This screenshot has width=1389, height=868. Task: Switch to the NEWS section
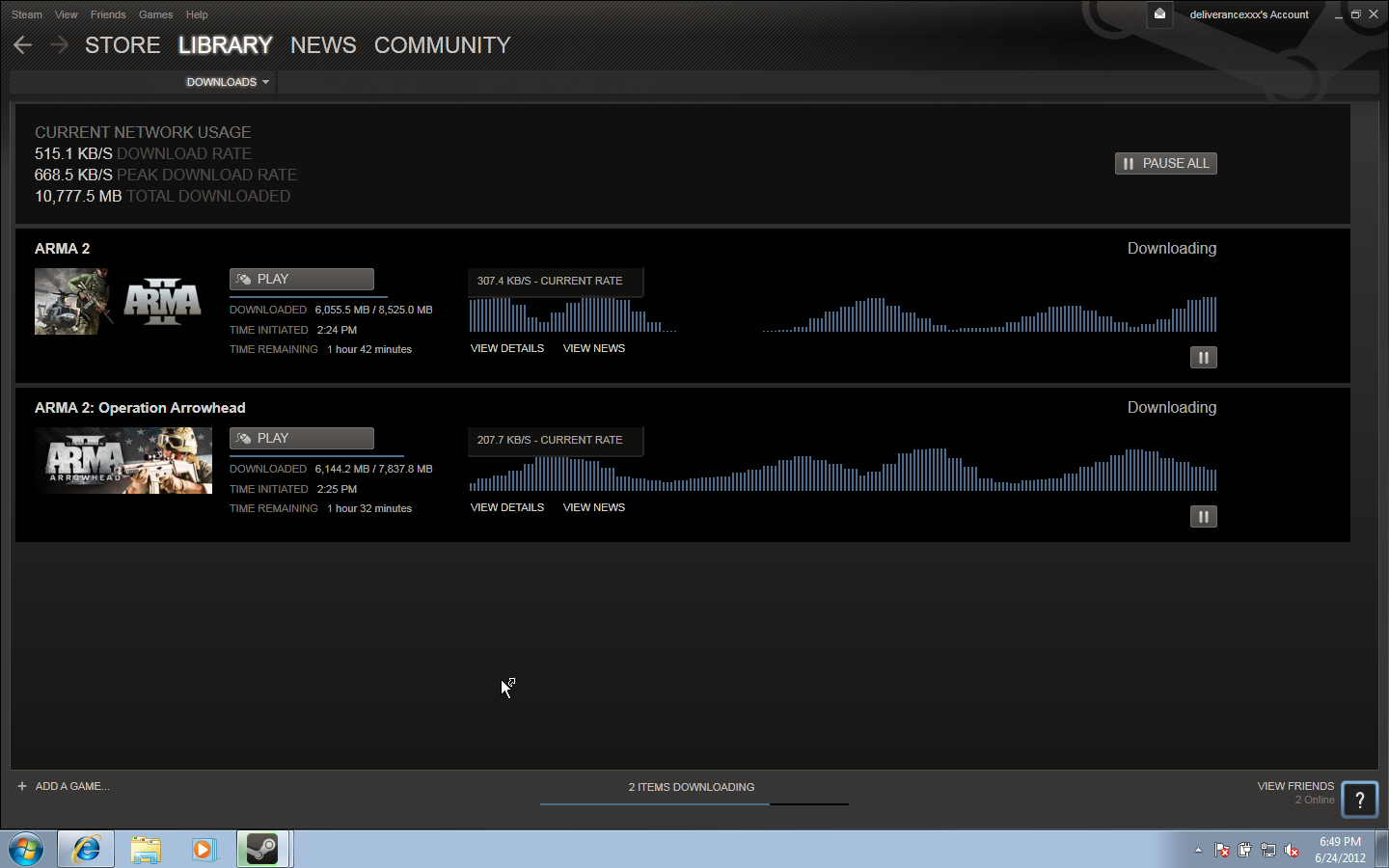click(323, 45)
